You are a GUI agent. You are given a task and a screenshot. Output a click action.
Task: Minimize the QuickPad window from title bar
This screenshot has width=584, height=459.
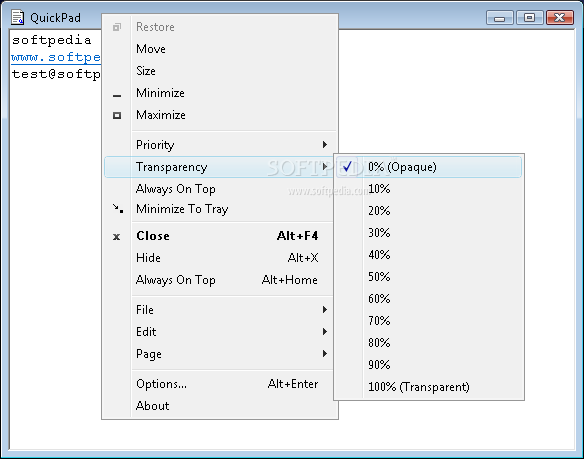click(x=500, y=18)
